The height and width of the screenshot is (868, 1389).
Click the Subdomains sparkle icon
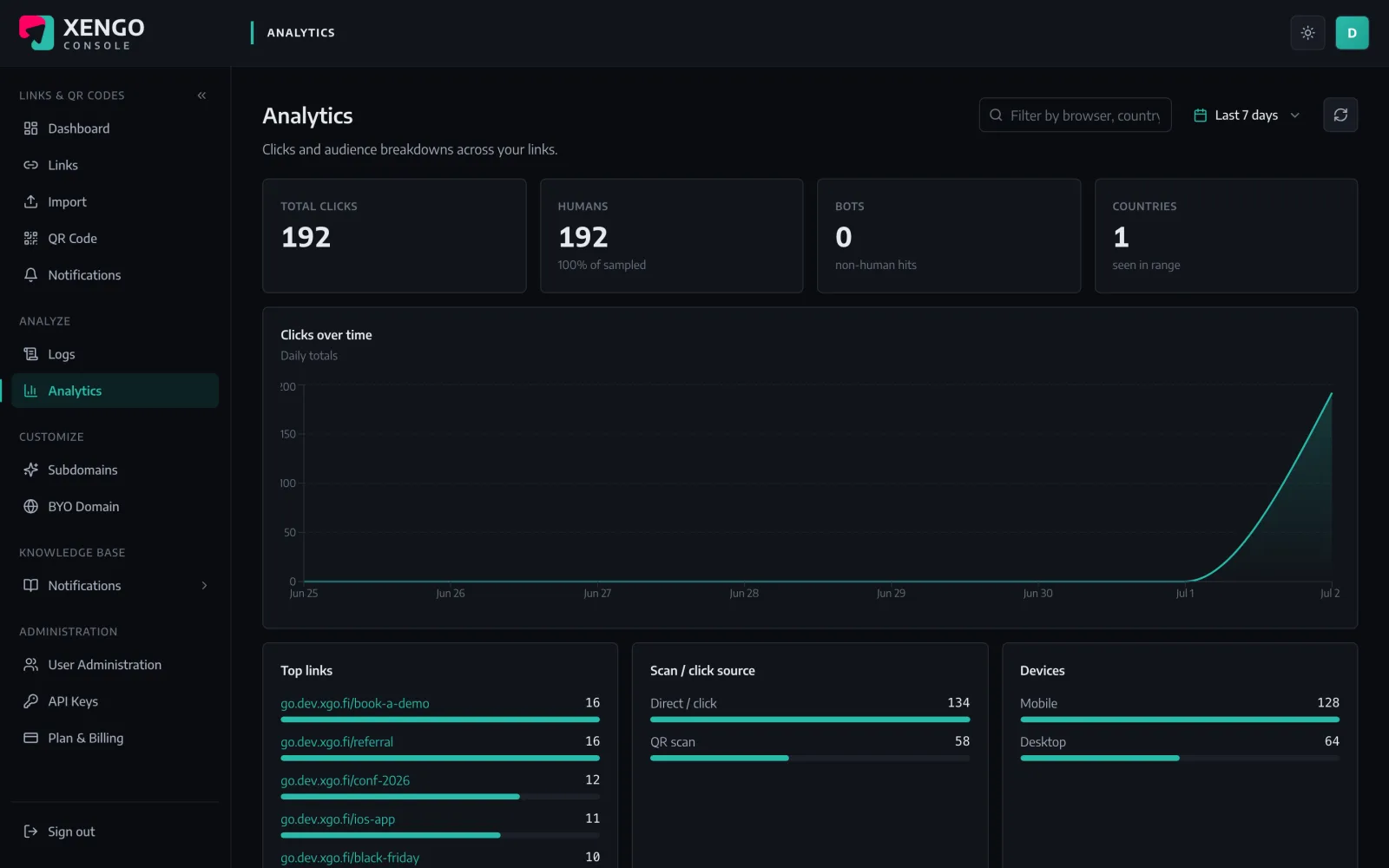30,470
